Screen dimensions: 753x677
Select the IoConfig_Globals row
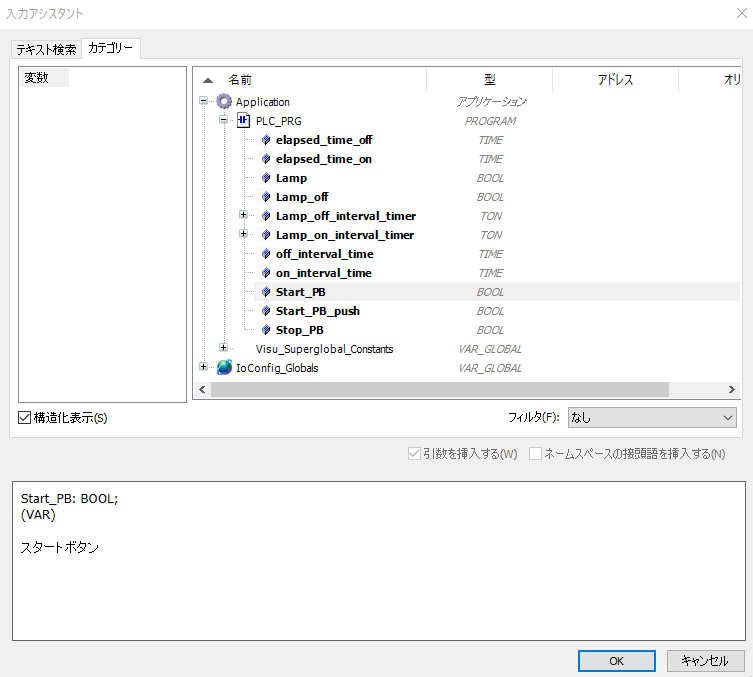pos(277,368)
